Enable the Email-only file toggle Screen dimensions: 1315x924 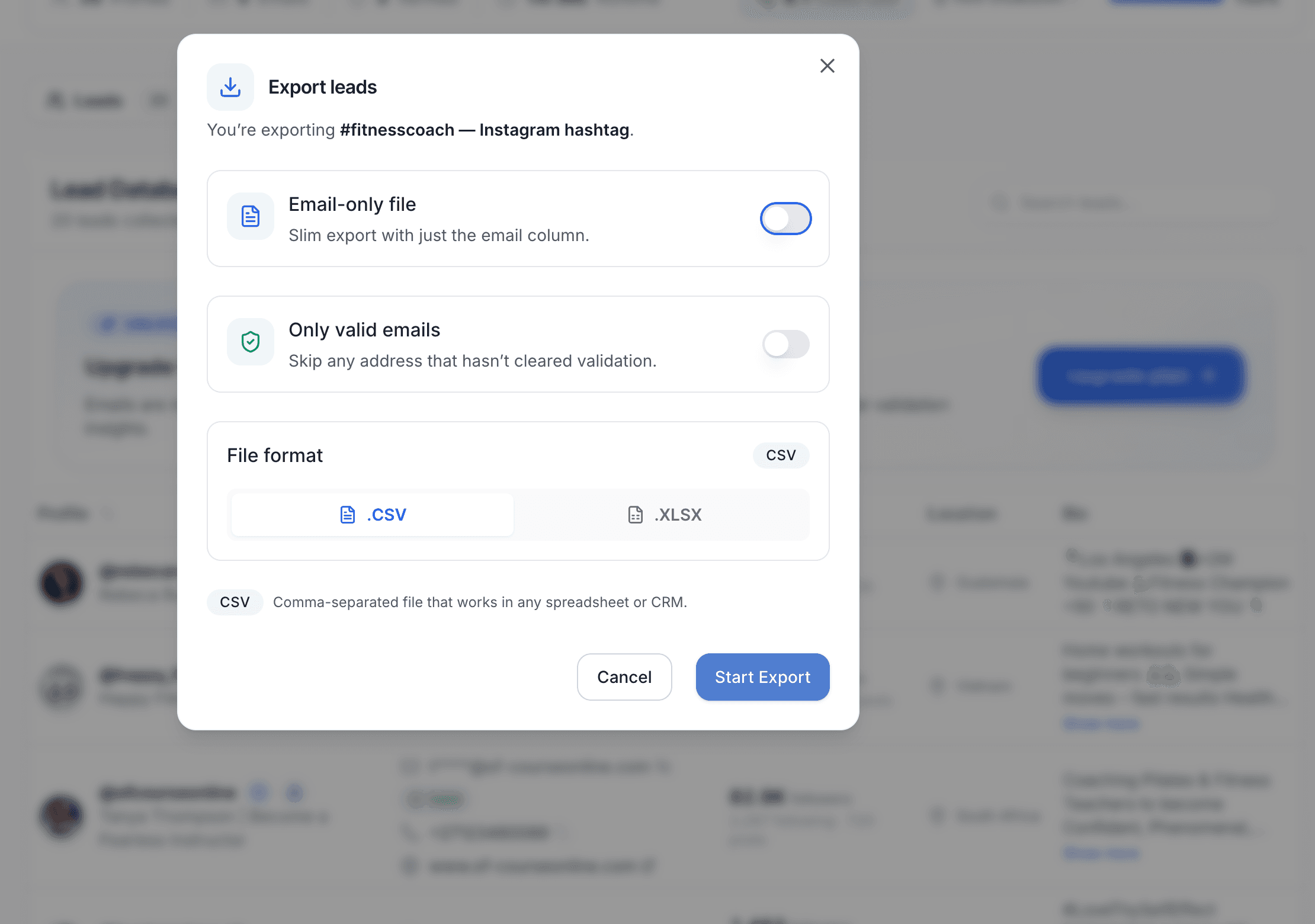coord(785,219)
